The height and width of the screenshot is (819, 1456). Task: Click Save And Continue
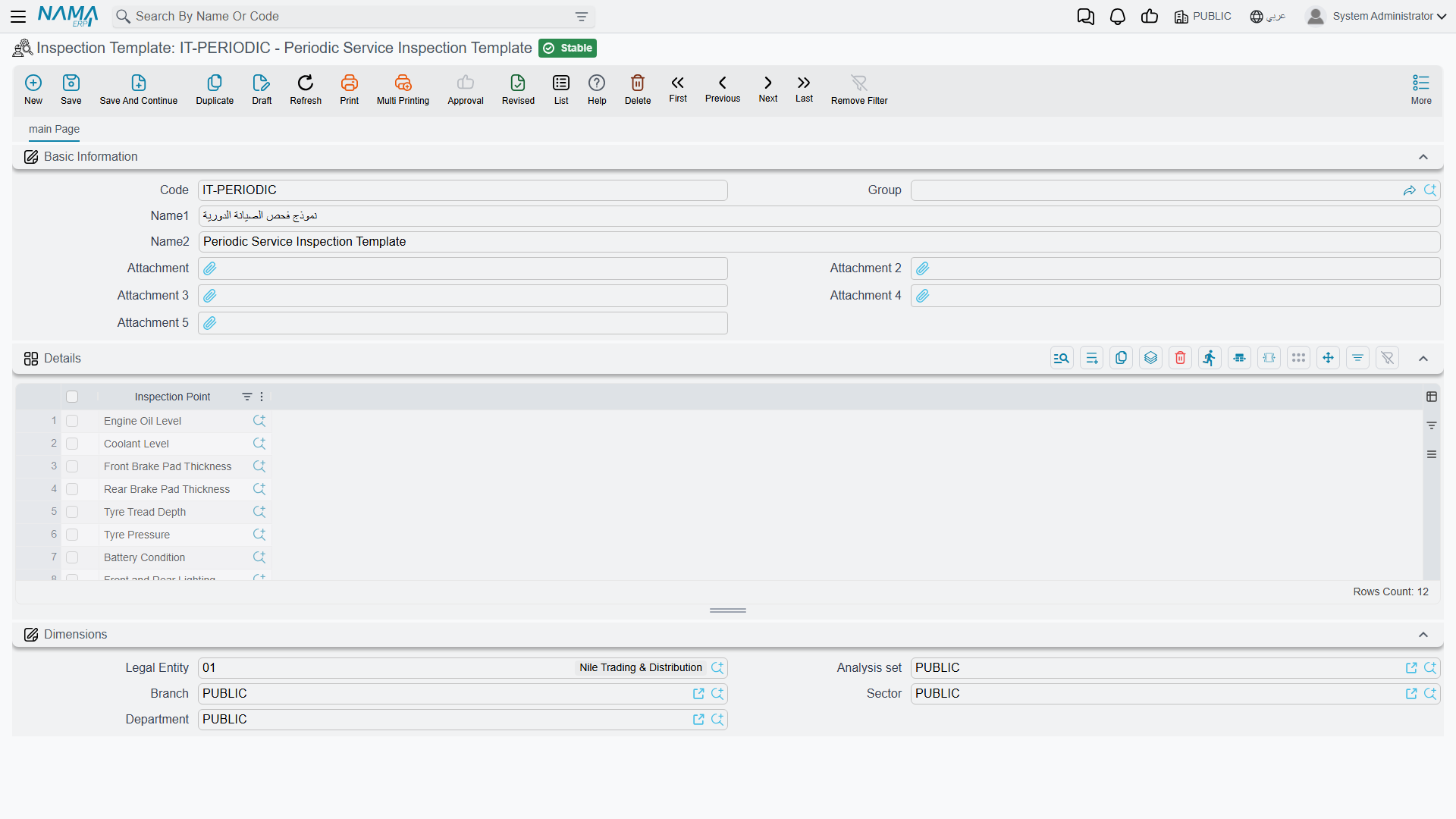tap(139, 89)
